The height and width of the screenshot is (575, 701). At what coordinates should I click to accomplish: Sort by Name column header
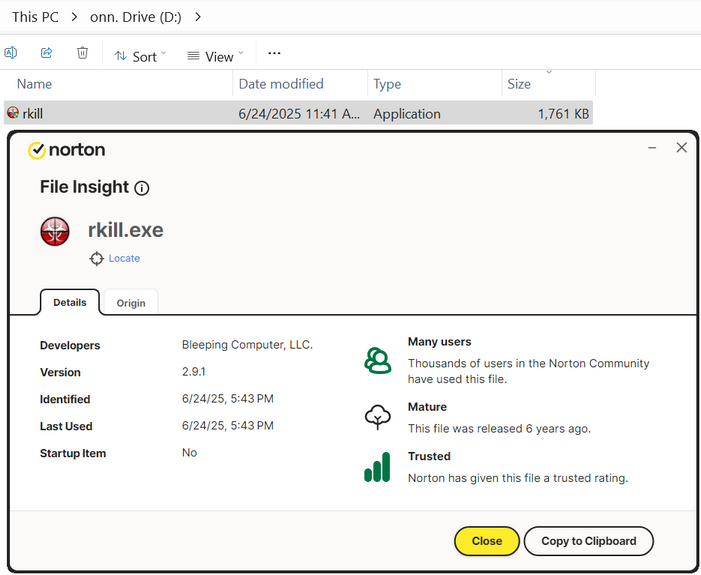coord(34,84)
